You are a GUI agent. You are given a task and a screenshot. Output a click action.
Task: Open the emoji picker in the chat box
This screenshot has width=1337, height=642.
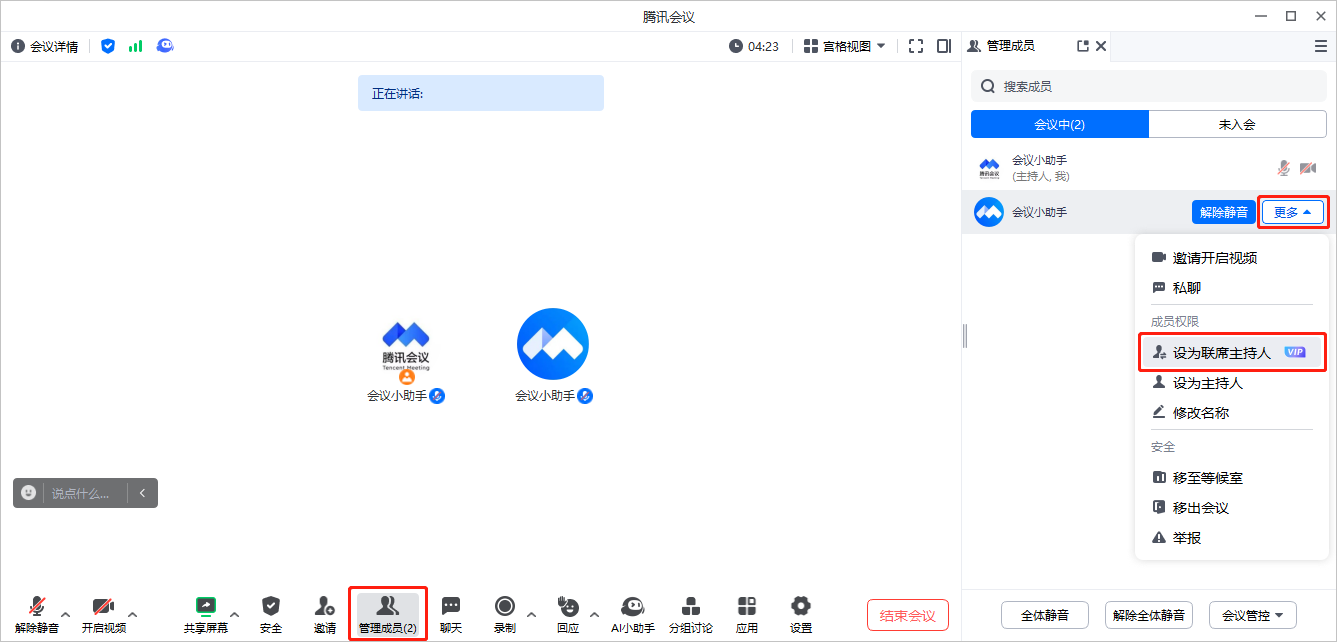[29, 493]
